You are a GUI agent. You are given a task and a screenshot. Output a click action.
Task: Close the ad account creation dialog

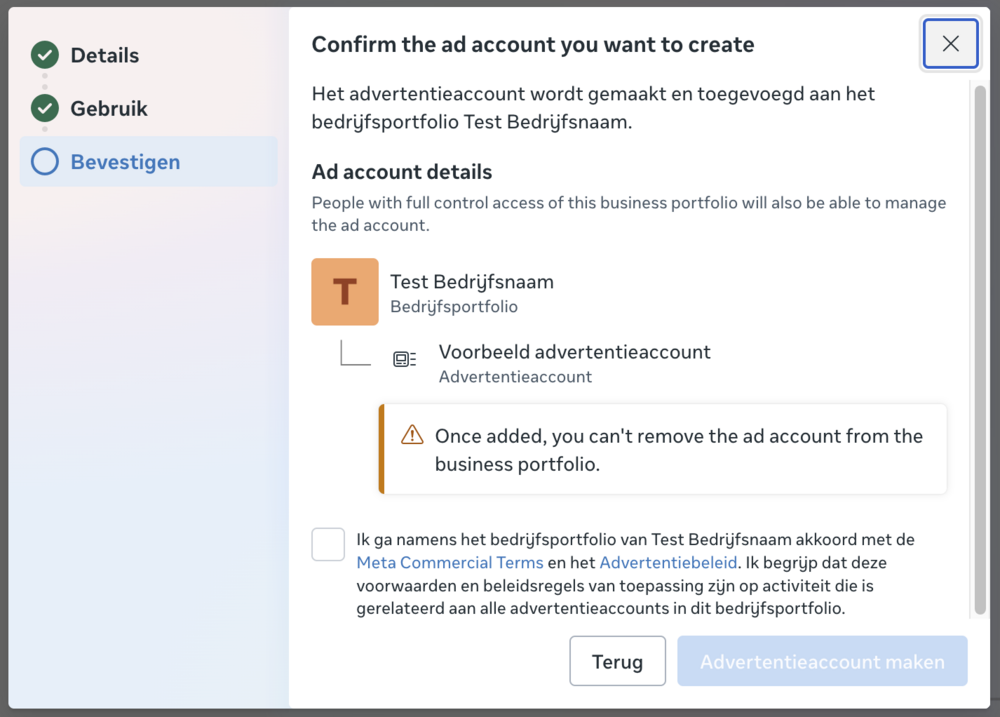coord(950,44)
